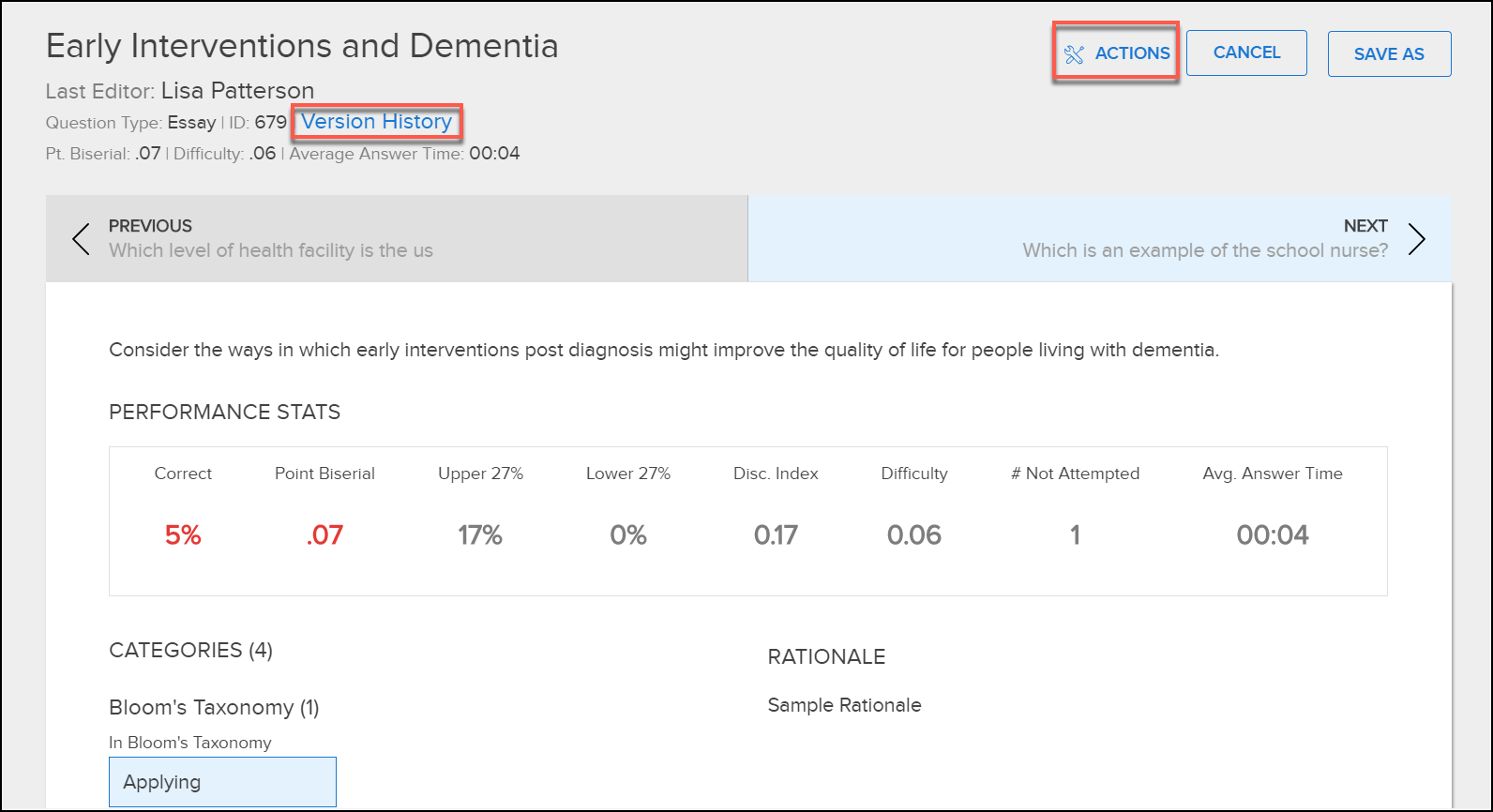
Task: Click the Disc. Index column label
Action: tap(776, 474)
